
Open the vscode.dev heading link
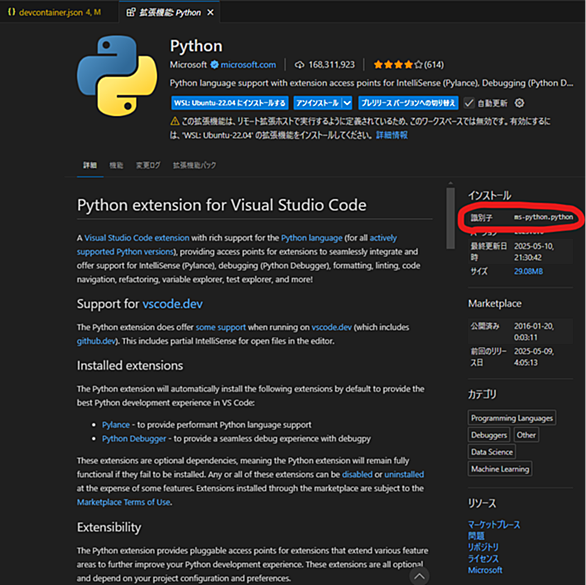172,304
